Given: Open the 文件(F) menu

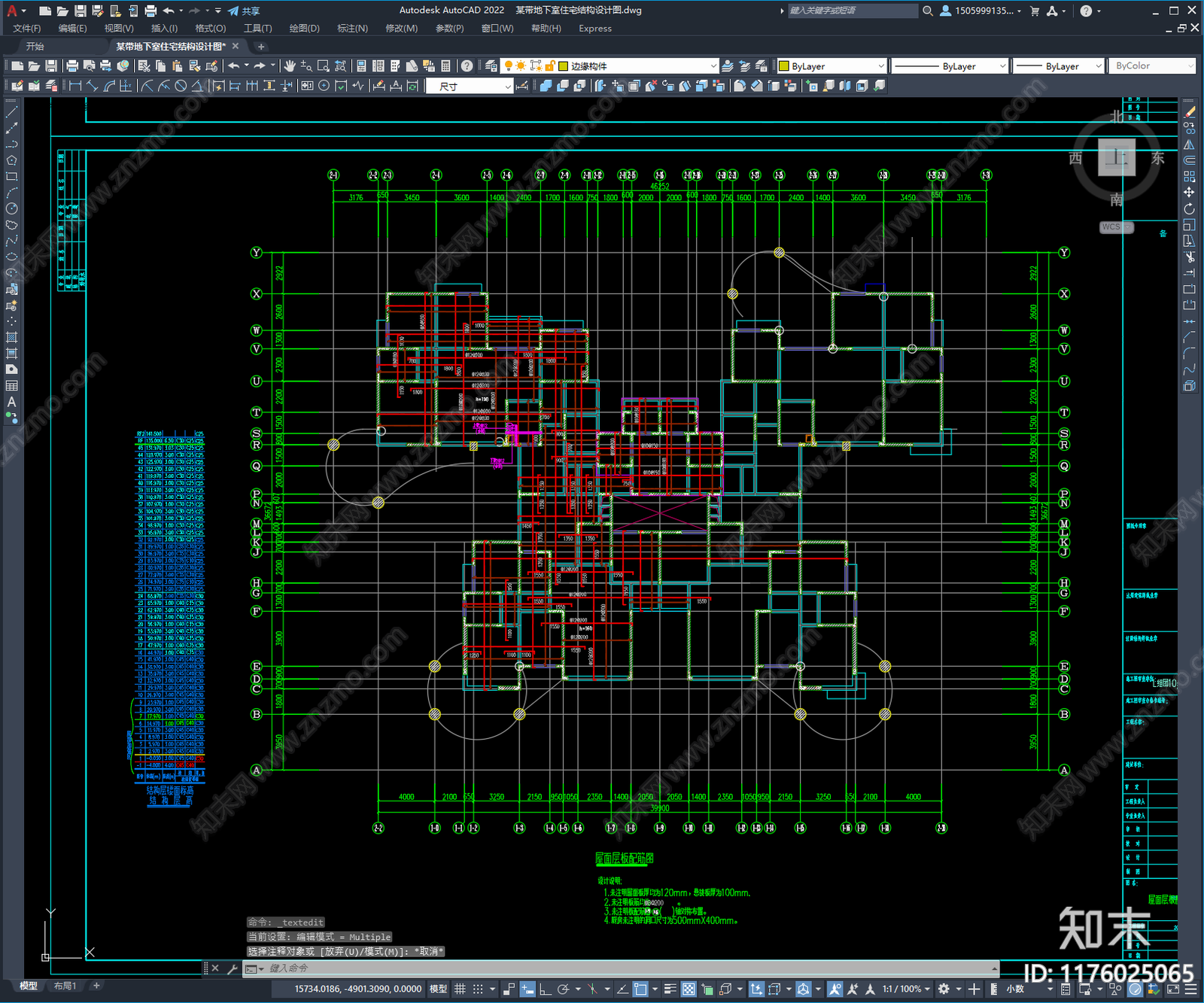Looking at the screenshot, I should click(x=27, y=29).
